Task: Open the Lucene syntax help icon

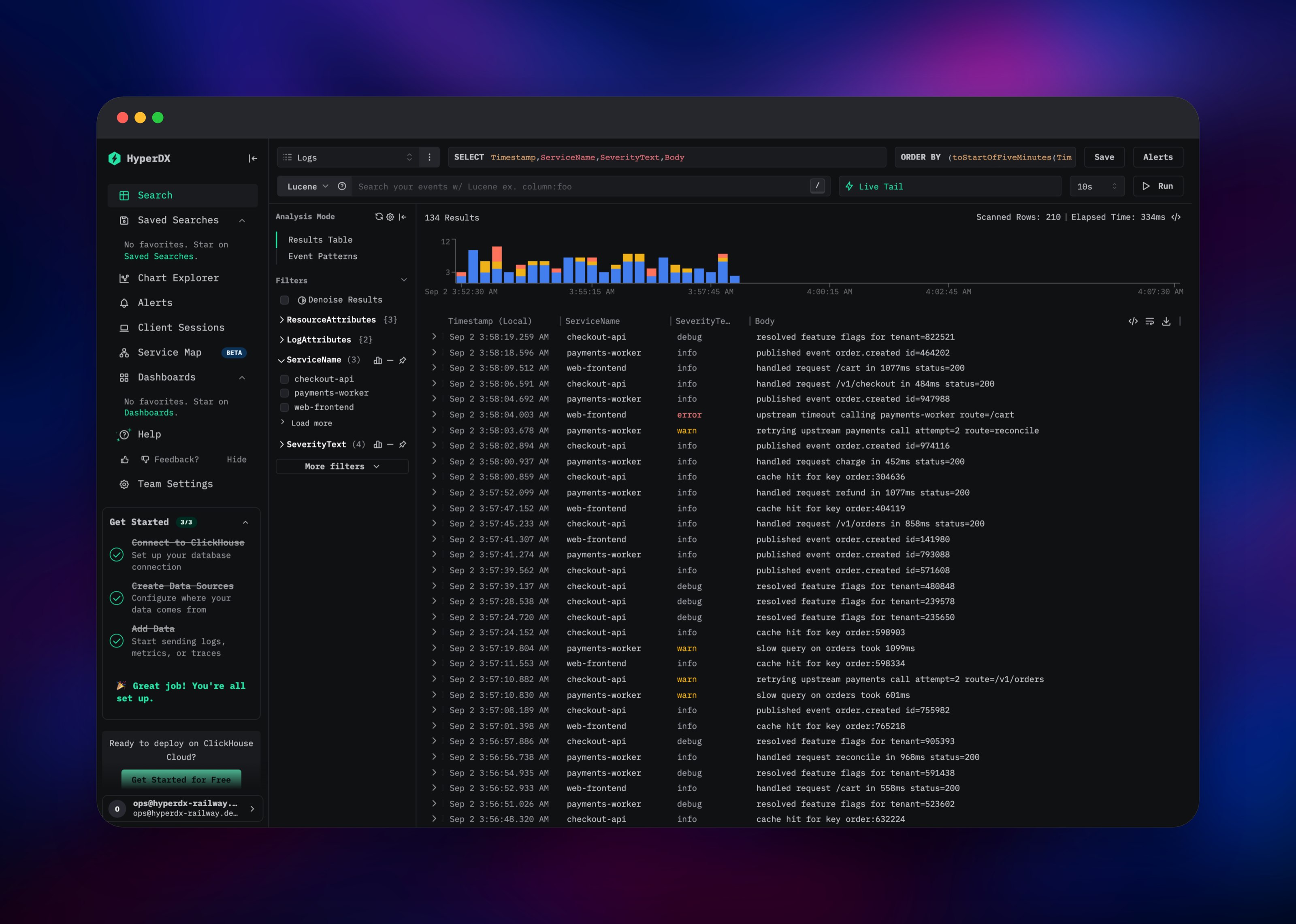Action: click(x=342, y=186)
